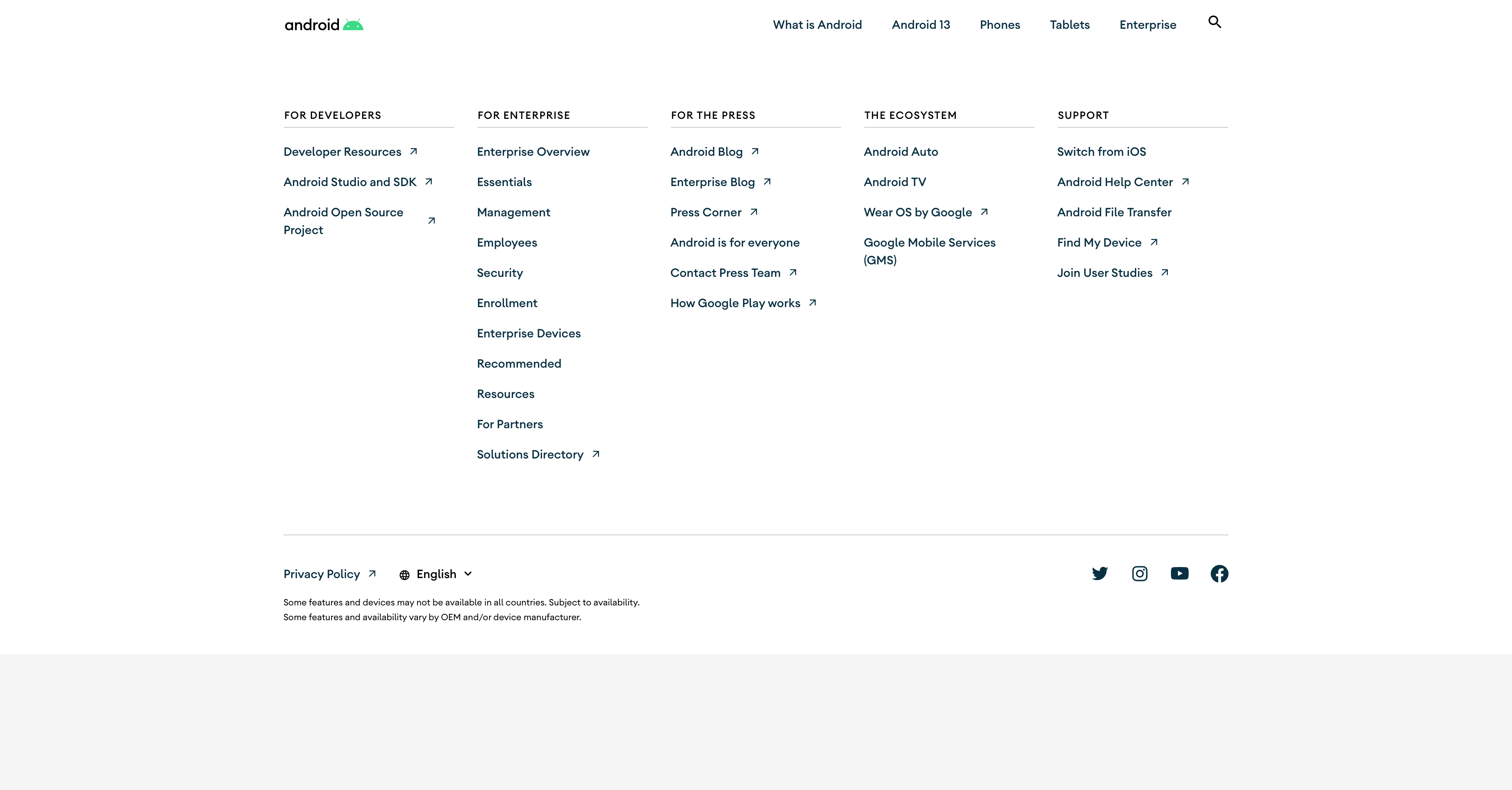The height and width of the screenshot is (790, 1512).
Task: Open How Google Play works link
Action: (x=744, y=303)
